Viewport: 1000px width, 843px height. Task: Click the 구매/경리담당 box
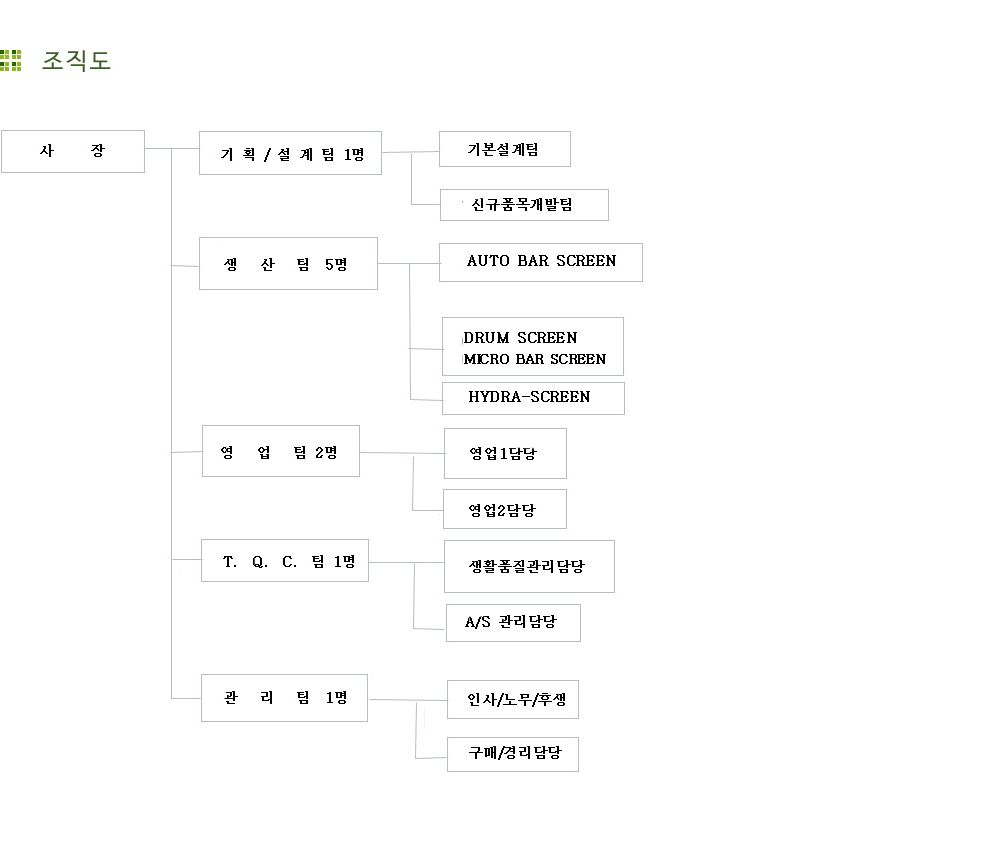(x=513, y=754)
